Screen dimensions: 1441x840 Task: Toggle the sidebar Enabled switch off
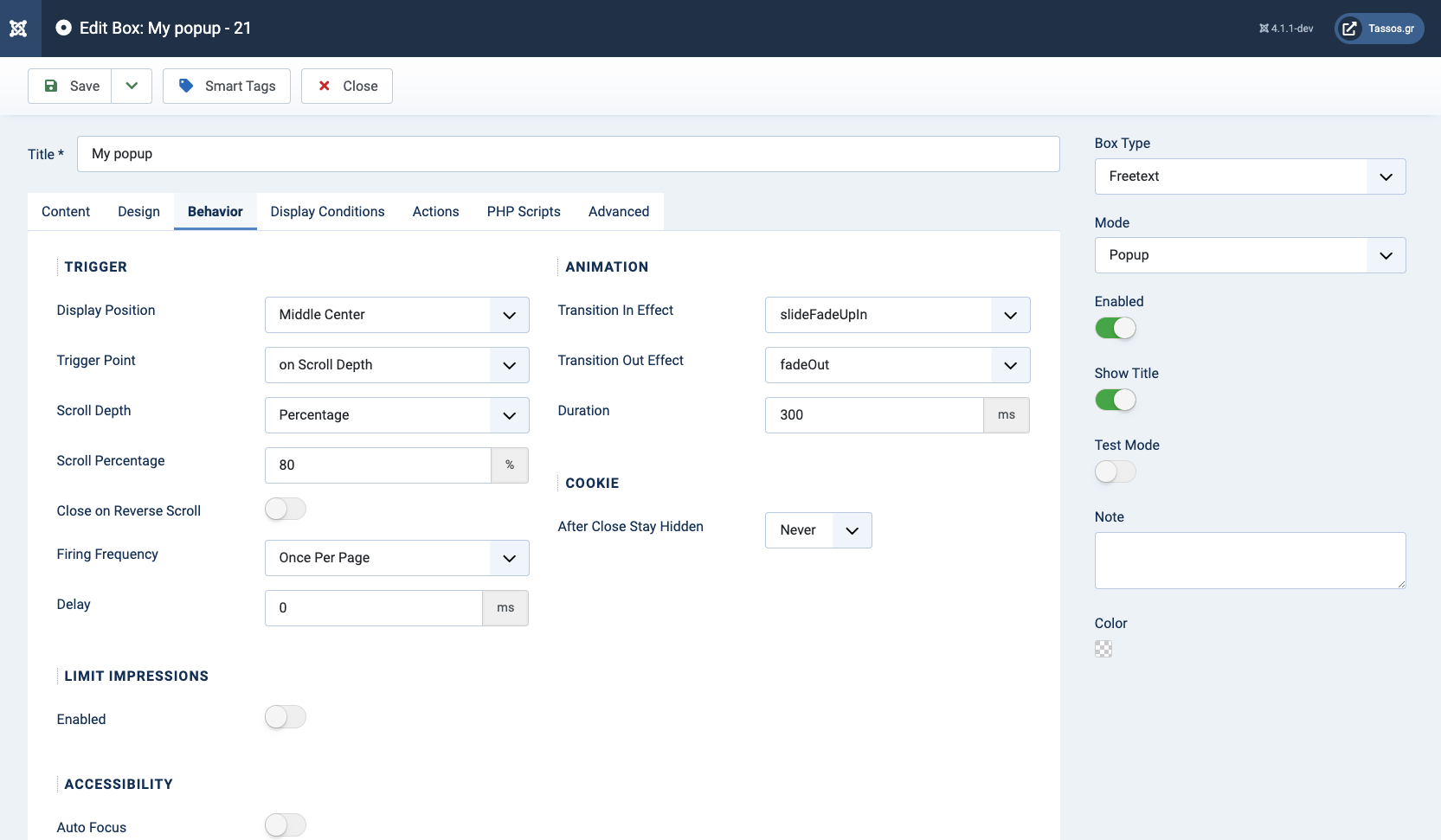pyautogui.click(x=1116, y=328)
